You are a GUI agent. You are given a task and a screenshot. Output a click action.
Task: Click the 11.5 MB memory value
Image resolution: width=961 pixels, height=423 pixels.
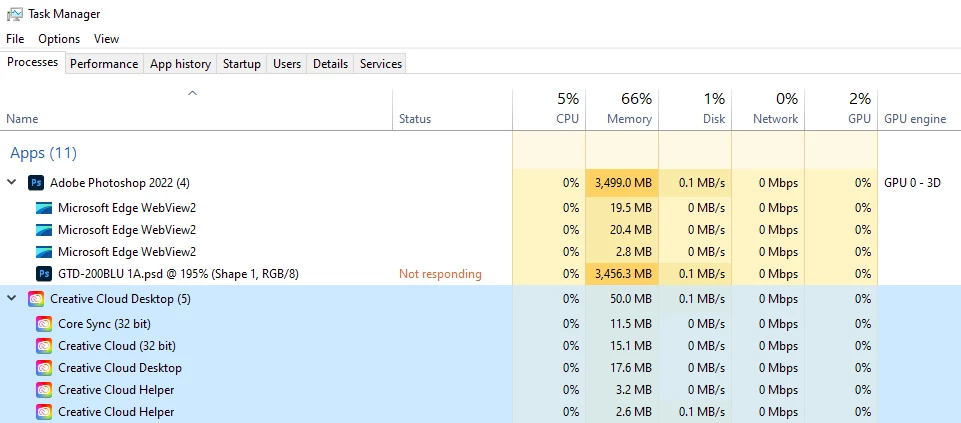(631, 324)
